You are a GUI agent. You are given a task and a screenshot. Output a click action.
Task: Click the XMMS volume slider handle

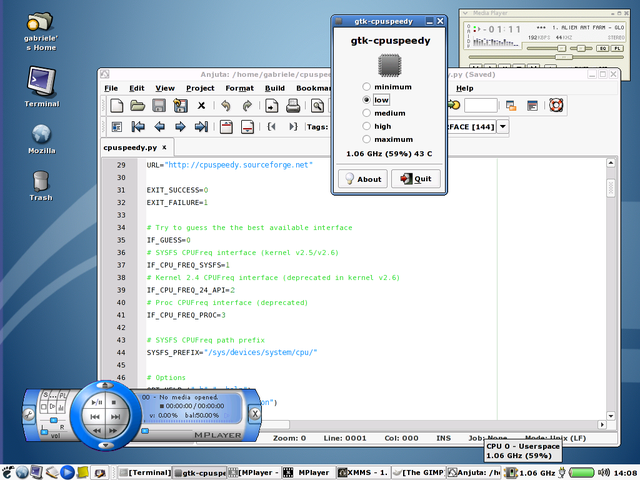pyautogui.click(x=561, y=49)
